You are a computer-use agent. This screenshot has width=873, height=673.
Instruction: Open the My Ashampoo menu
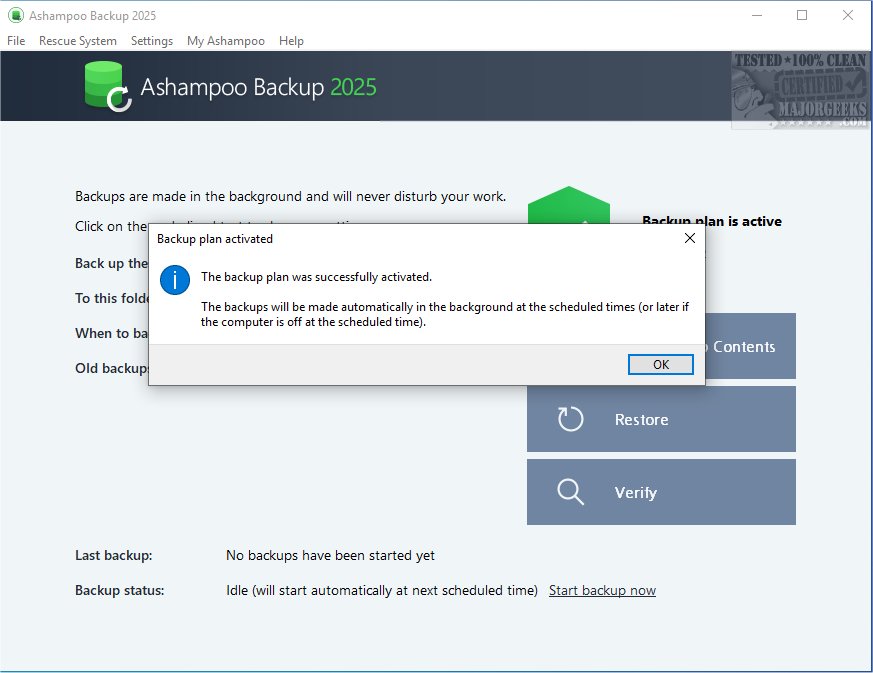point(225,41)
